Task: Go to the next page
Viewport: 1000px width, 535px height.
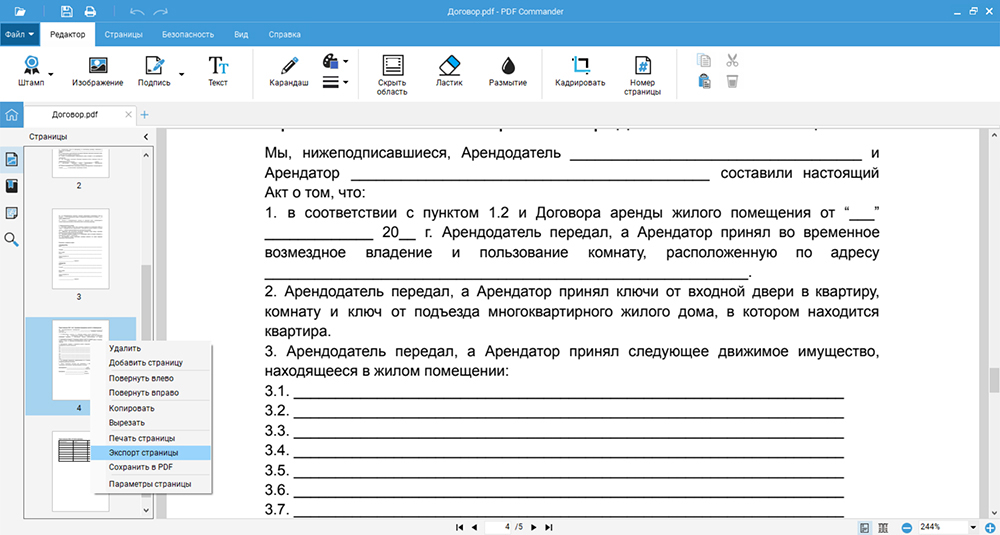Action: pyautogui.click(x=534, y=527)
